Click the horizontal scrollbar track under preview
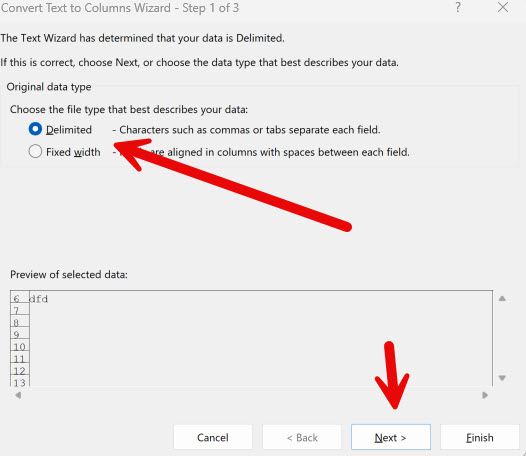This screenshot has width=526, height=456. coord(252,395)
